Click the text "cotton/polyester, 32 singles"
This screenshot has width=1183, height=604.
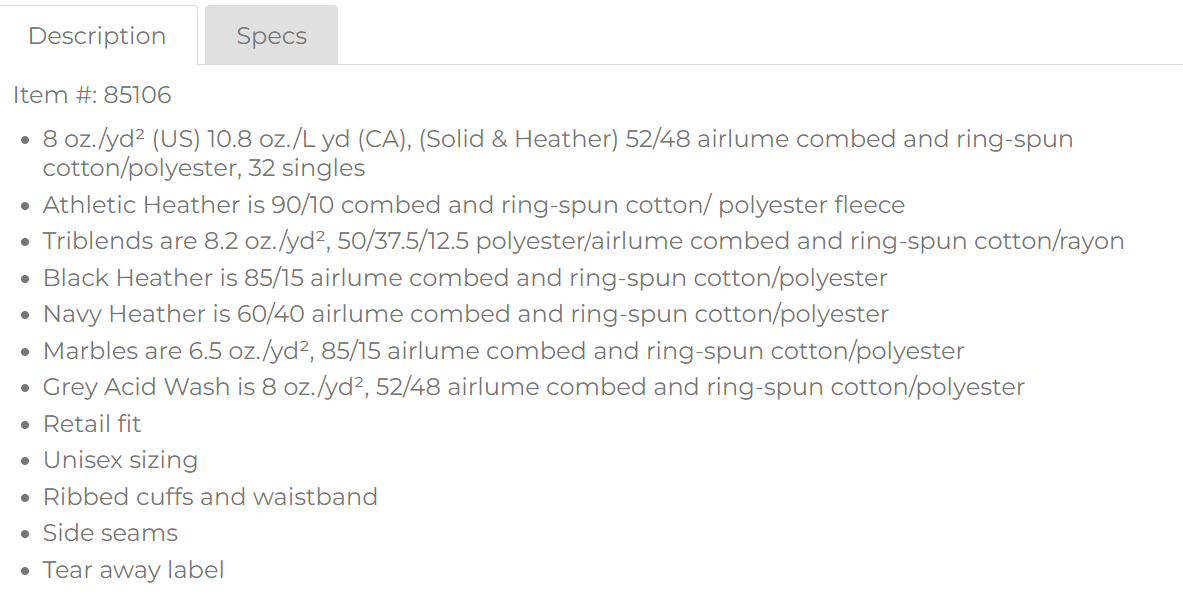(204, 168)
